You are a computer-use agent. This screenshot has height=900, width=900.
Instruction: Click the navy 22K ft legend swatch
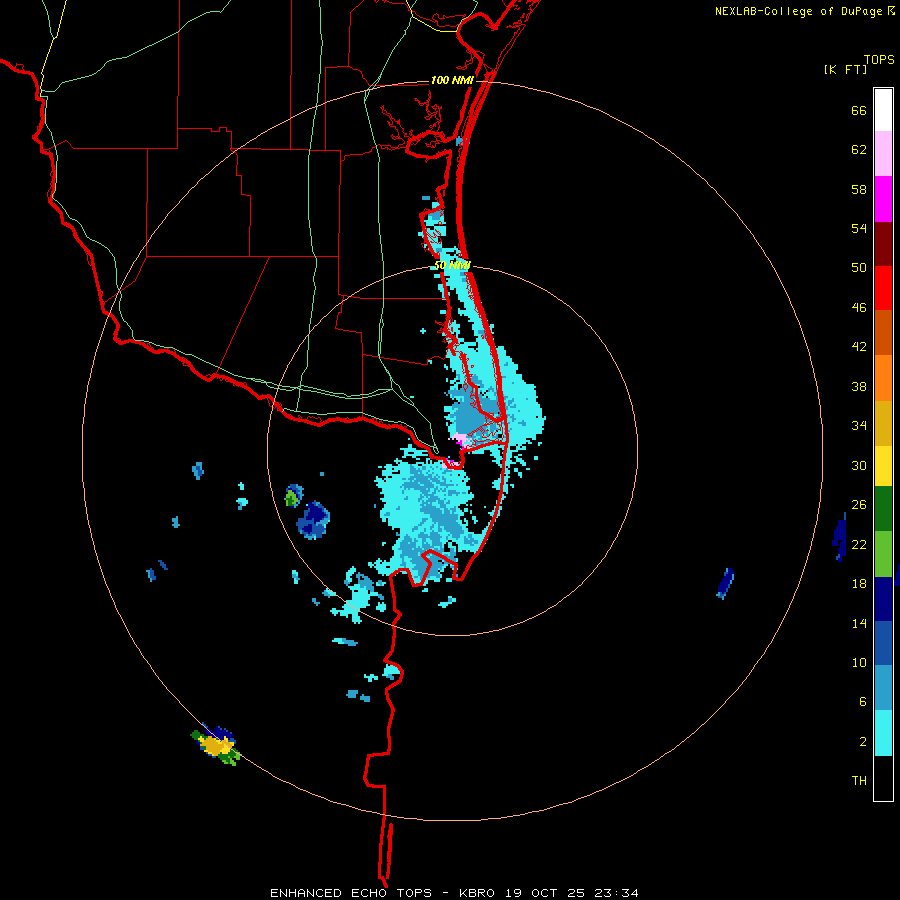tap(883, 599)
